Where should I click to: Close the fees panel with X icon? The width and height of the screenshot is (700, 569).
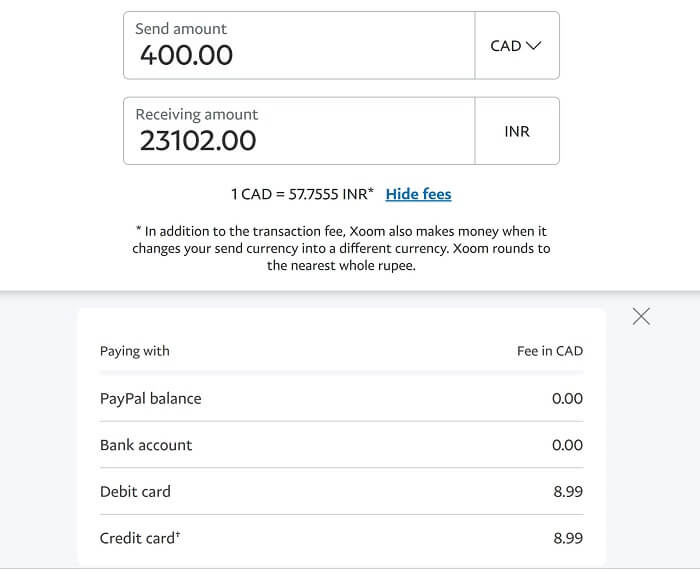[641, 316]
